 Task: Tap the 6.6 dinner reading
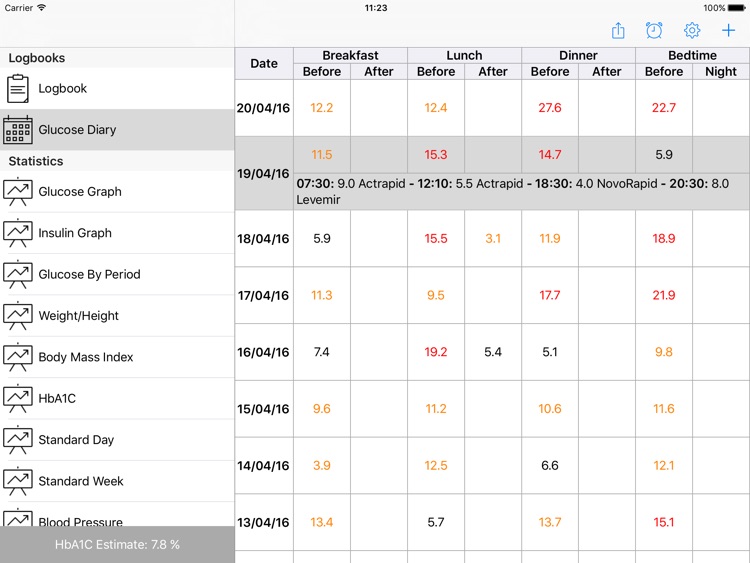(550, 465)
